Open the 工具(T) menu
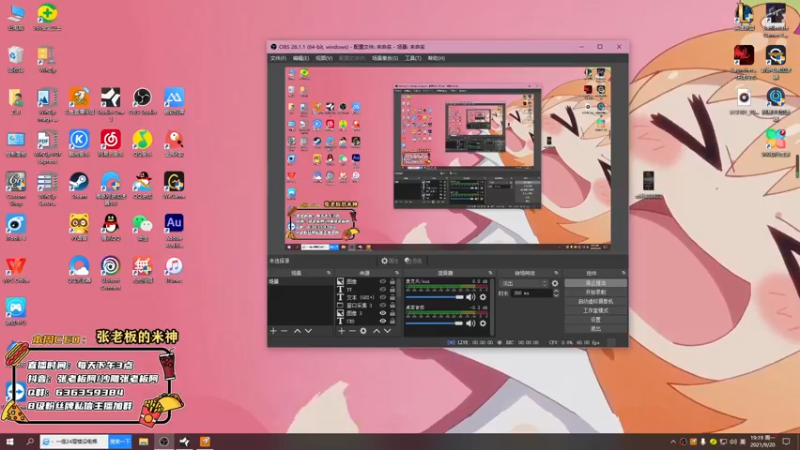 [x=413, y=58]
